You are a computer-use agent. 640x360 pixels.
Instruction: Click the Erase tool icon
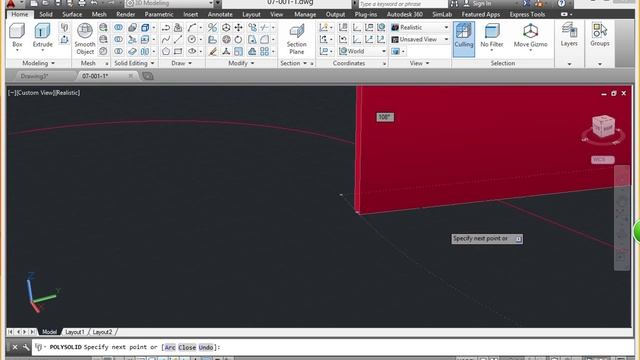(213, 51)
